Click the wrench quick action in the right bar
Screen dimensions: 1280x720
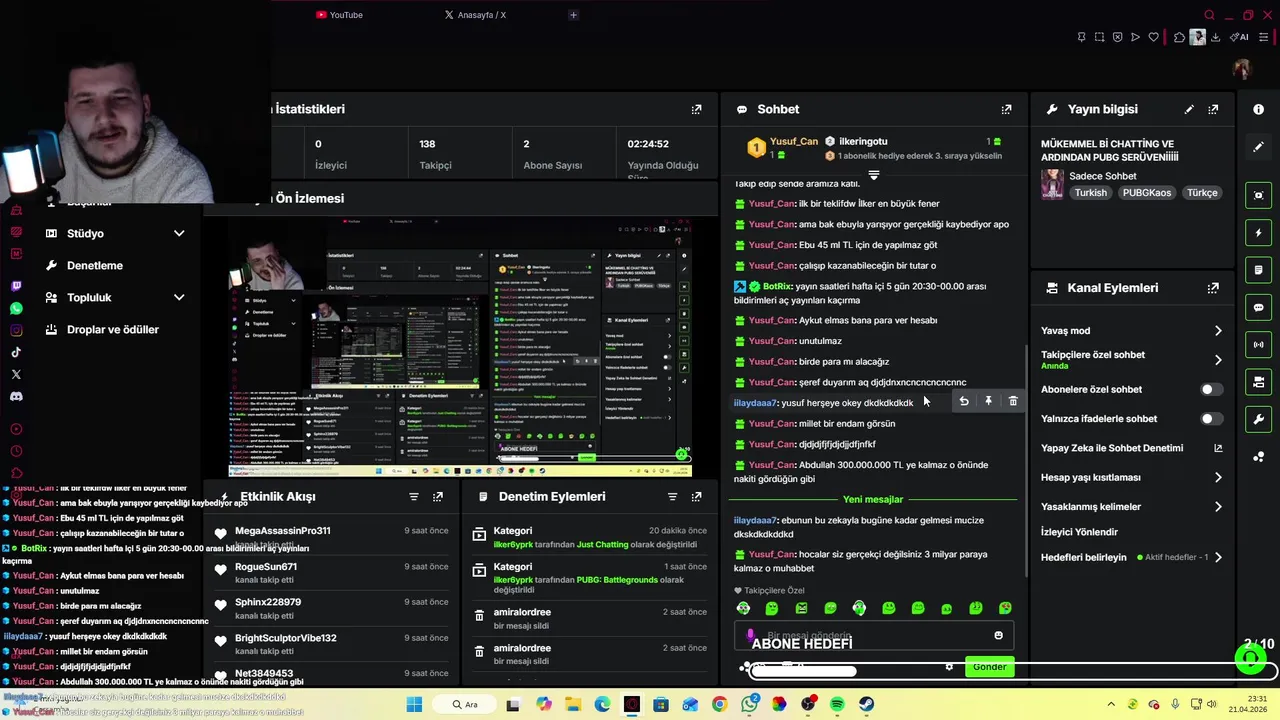pos(1259,419)
